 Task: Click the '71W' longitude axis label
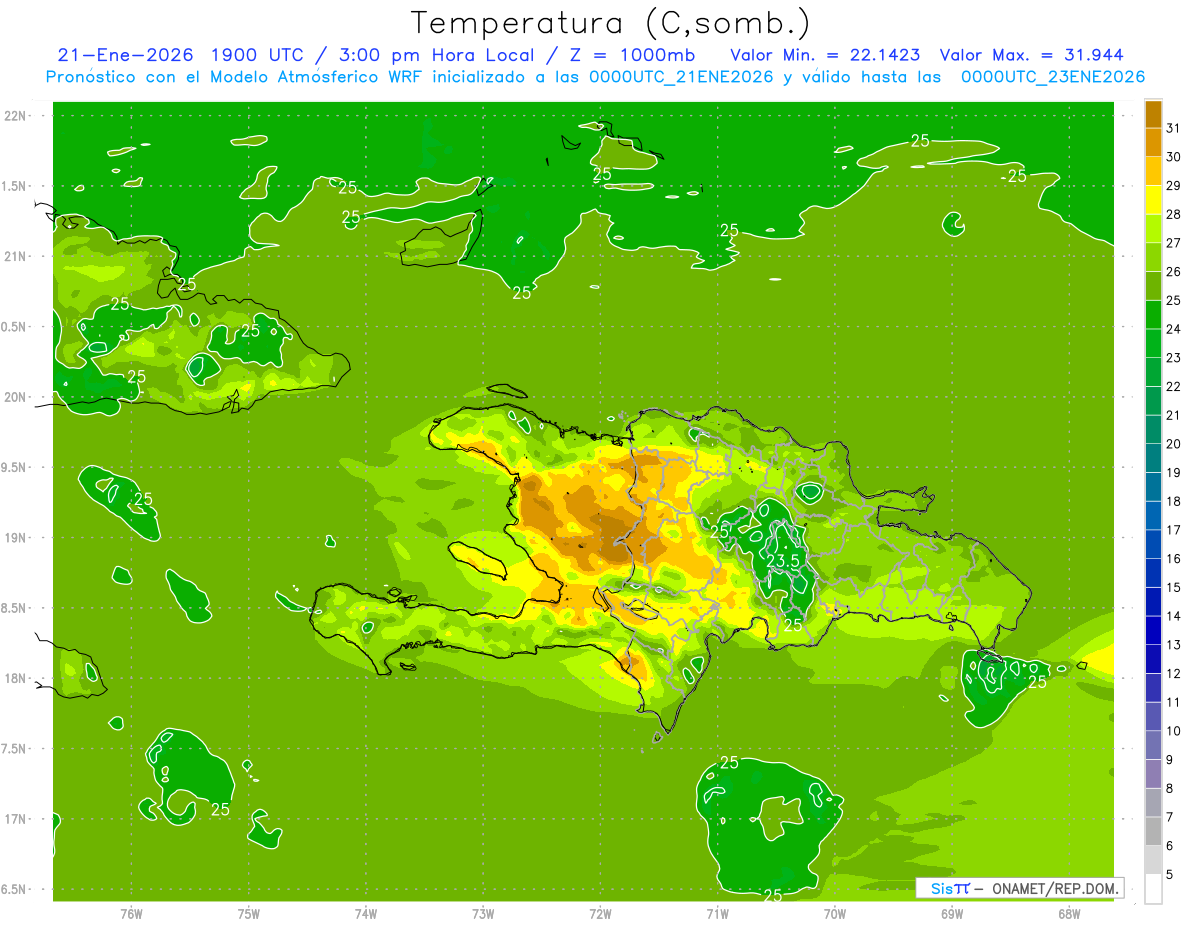click(x=717, y=913)
